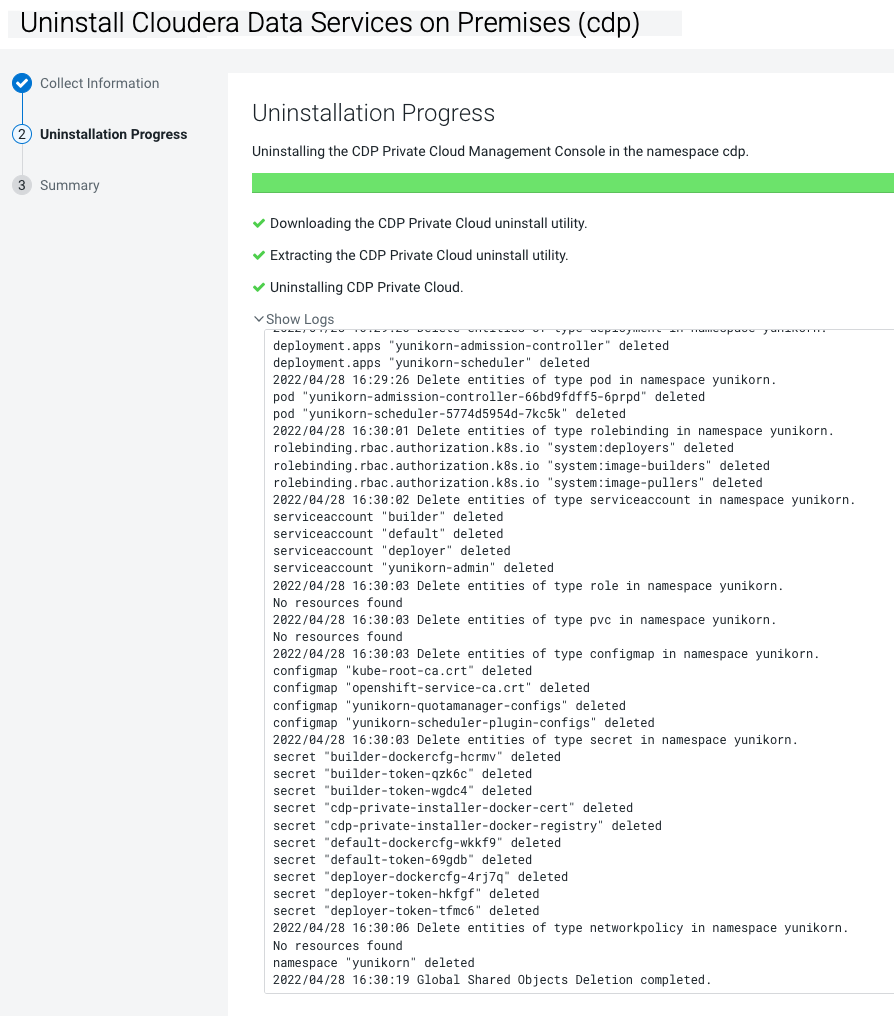Click the page title Uninstall Cloudera Data Services
Image resolution: width=894 pixels, height=1016 pixels.
click(x=330, y=23)
